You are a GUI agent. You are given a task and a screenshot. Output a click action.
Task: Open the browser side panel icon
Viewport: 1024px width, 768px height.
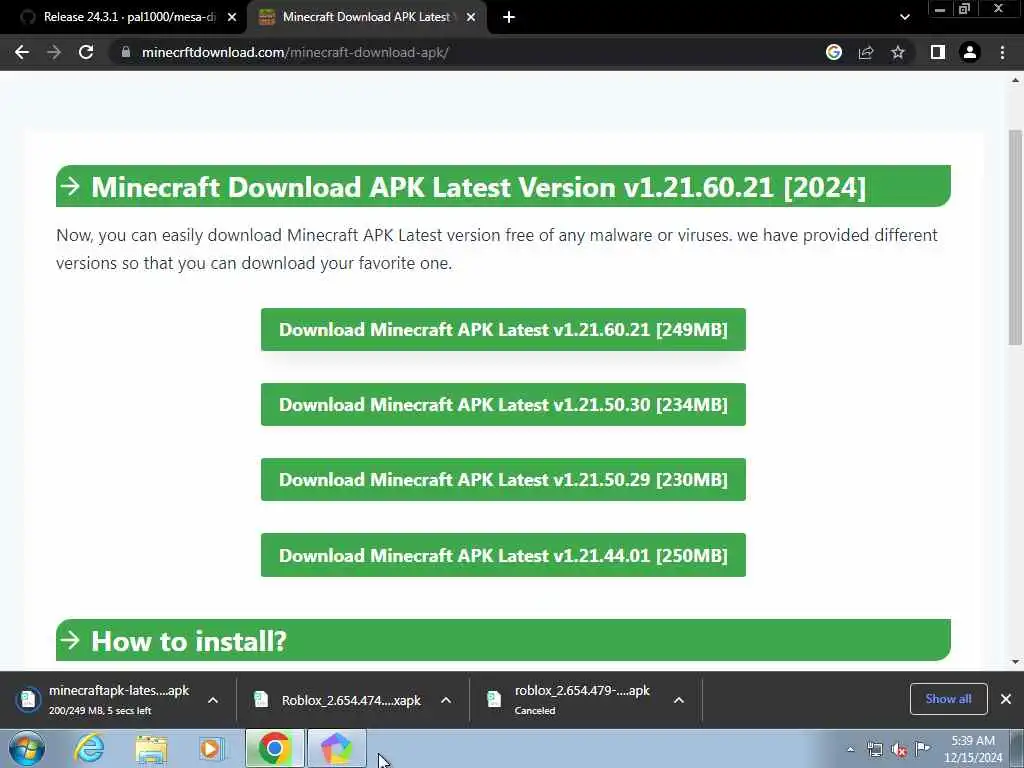click(x=938, y=52)
